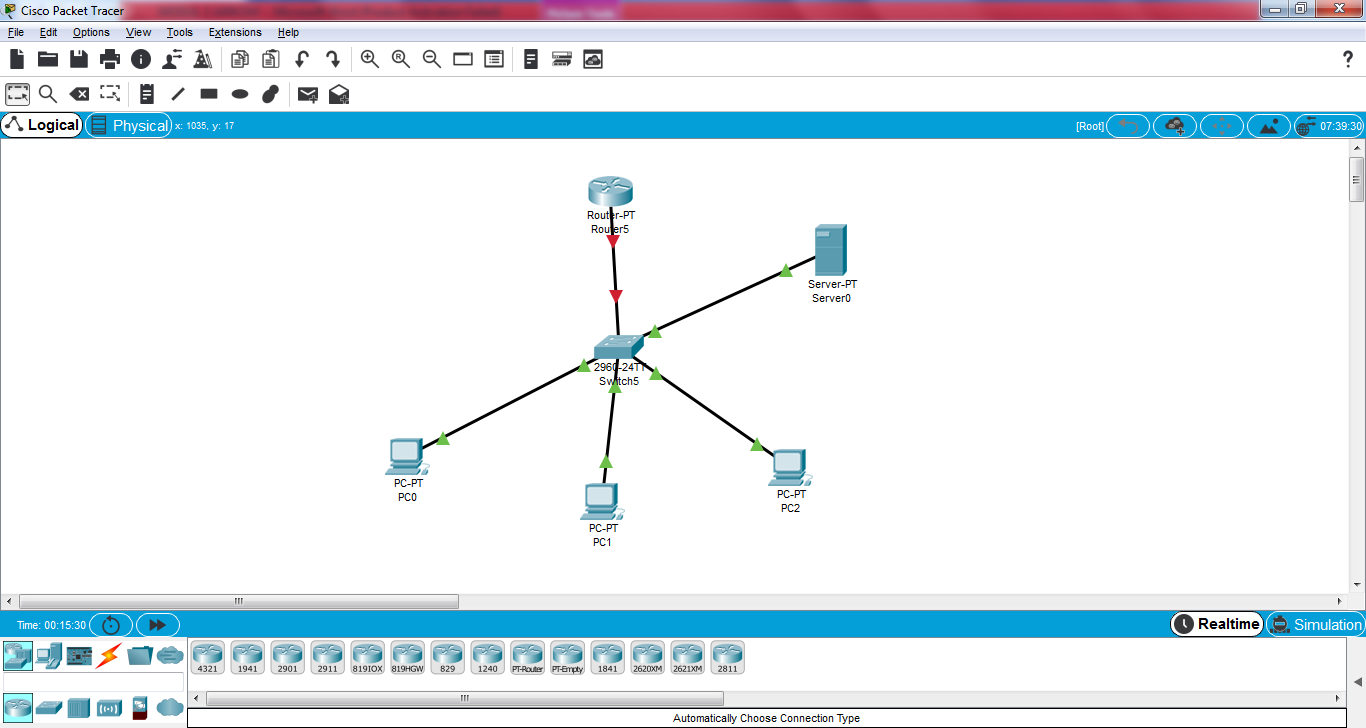This screenshot has width=1366, height=728.
Task: Zoom out of workspace
Action: (432, 59)
